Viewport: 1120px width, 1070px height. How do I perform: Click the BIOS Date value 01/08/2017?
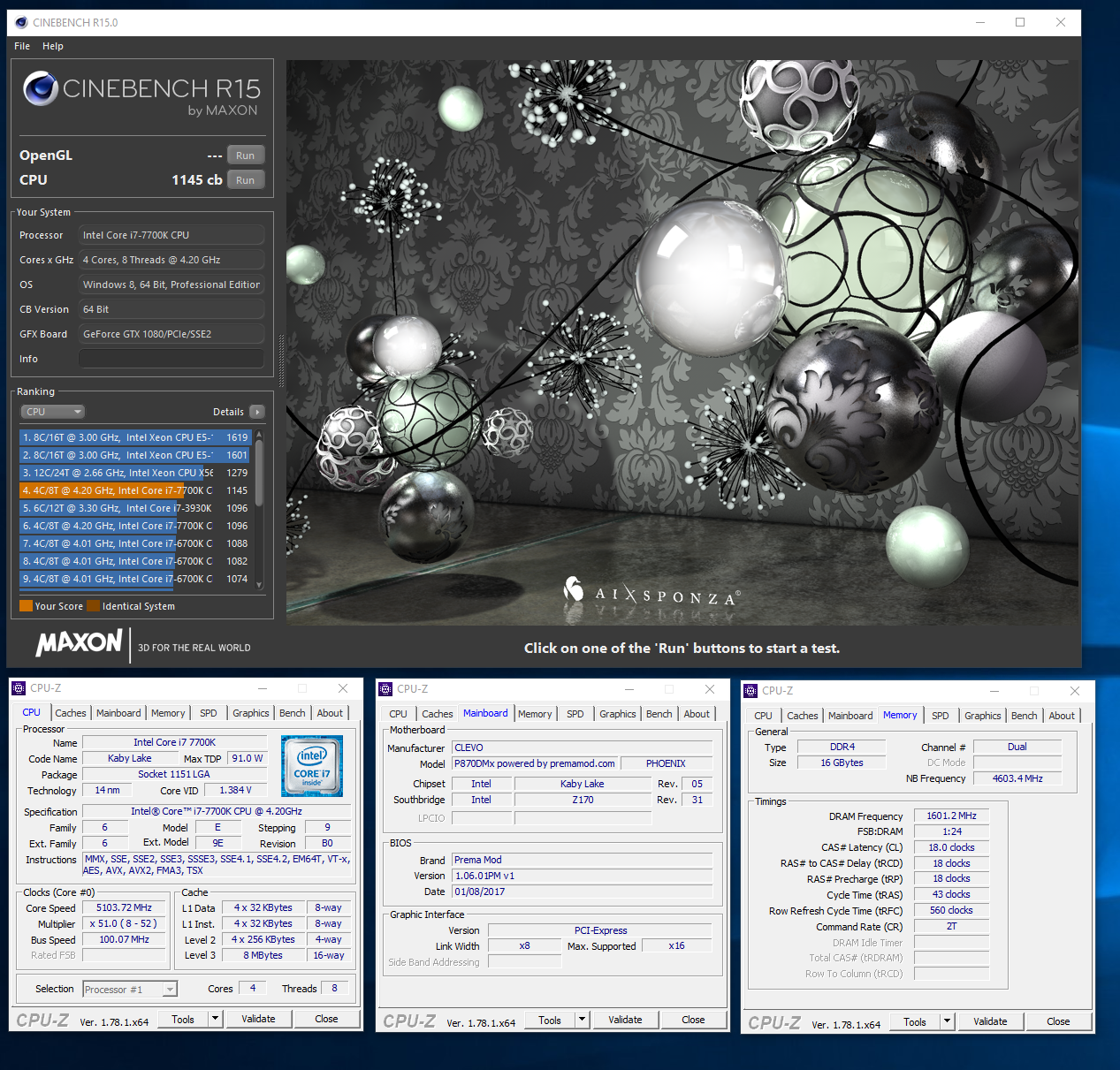tap(582, 892)
